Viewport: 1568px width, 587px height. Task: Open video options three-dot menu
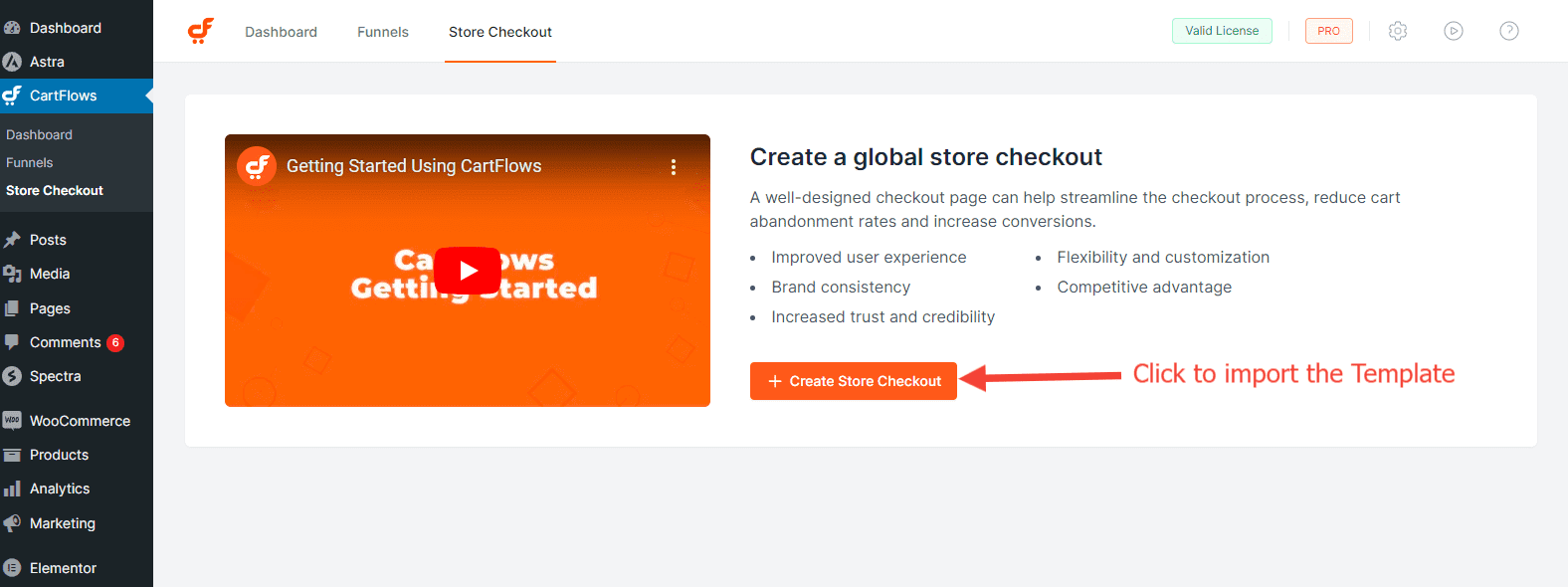pyautogui.click(x=674, y=167)
